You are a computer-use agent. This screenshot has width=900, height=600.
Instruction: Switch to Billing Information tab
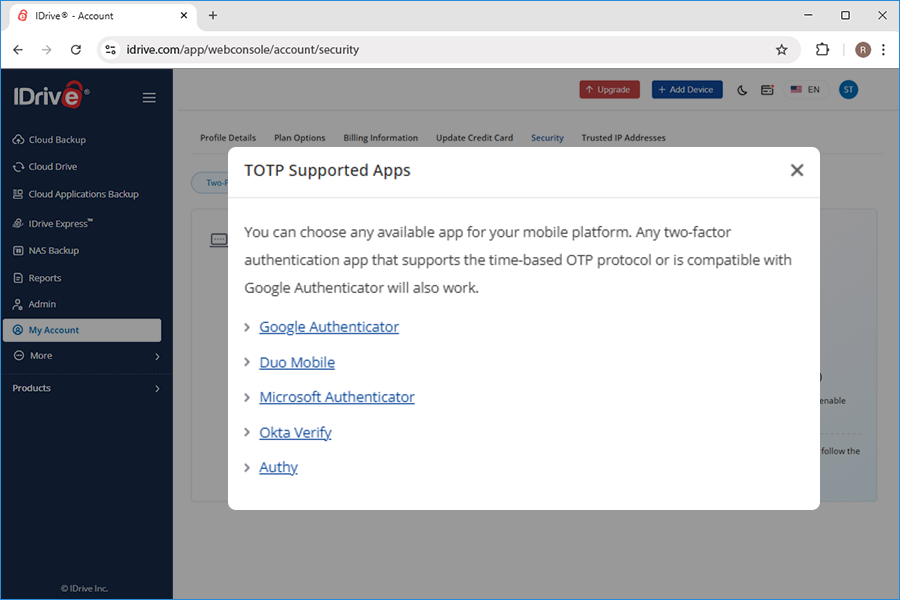point(381,138)
